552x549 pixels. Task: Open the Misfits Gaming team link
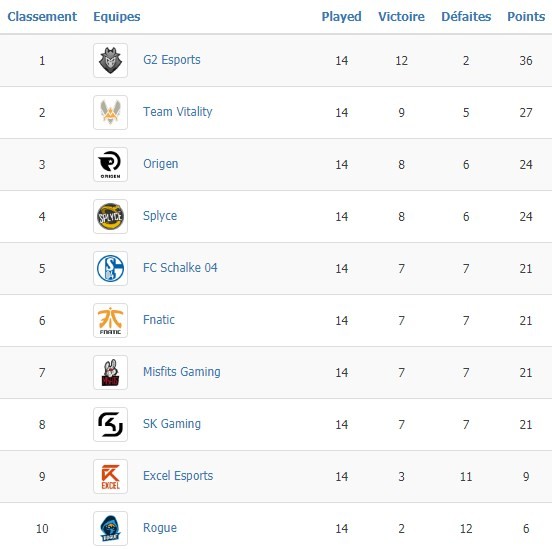[x=182, y=372]
